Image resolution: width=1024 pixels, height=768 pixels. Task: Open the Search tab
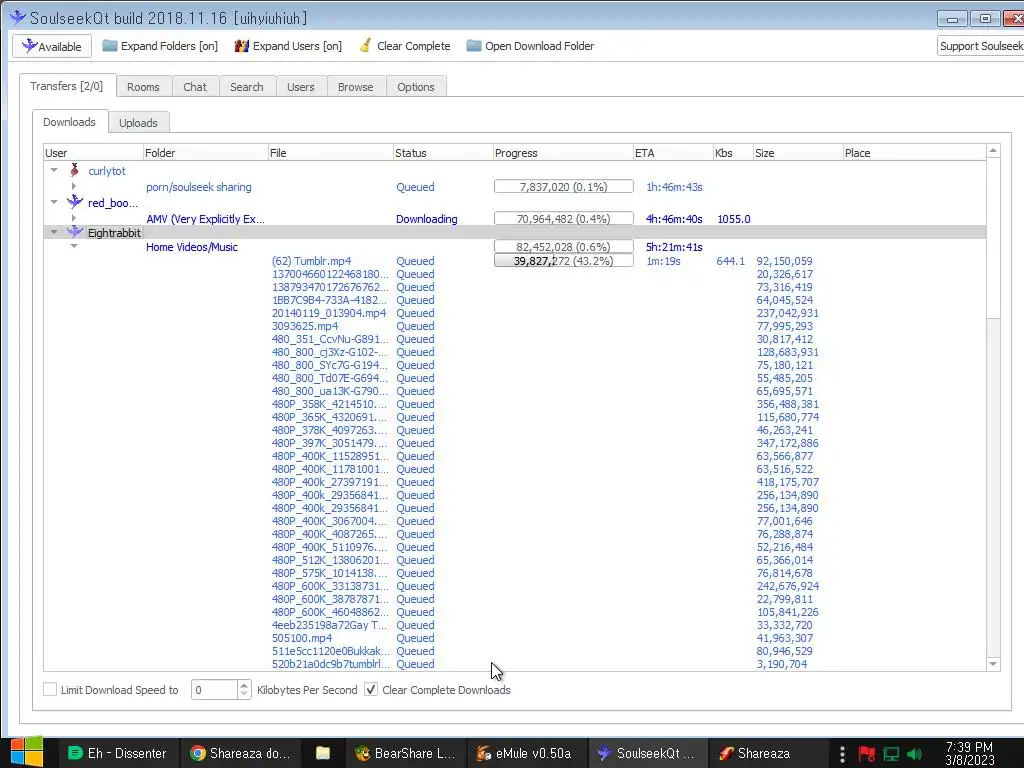pyautogui.click(x=247, y=87)
